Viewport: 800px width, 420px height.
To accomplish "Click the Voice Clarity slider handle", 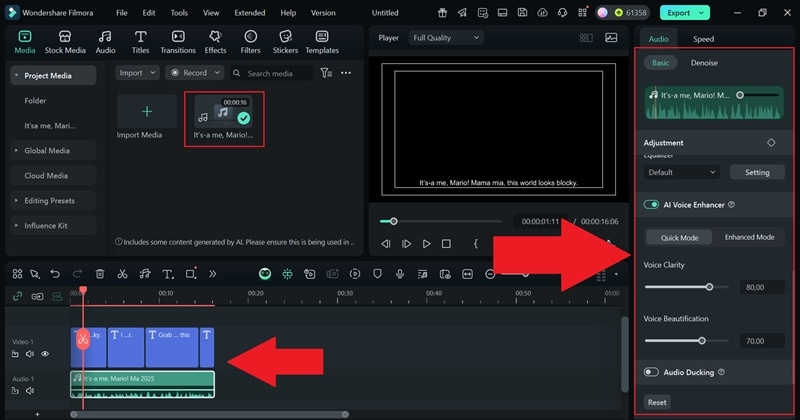I will pyautogui.click(x=709, y=287).
